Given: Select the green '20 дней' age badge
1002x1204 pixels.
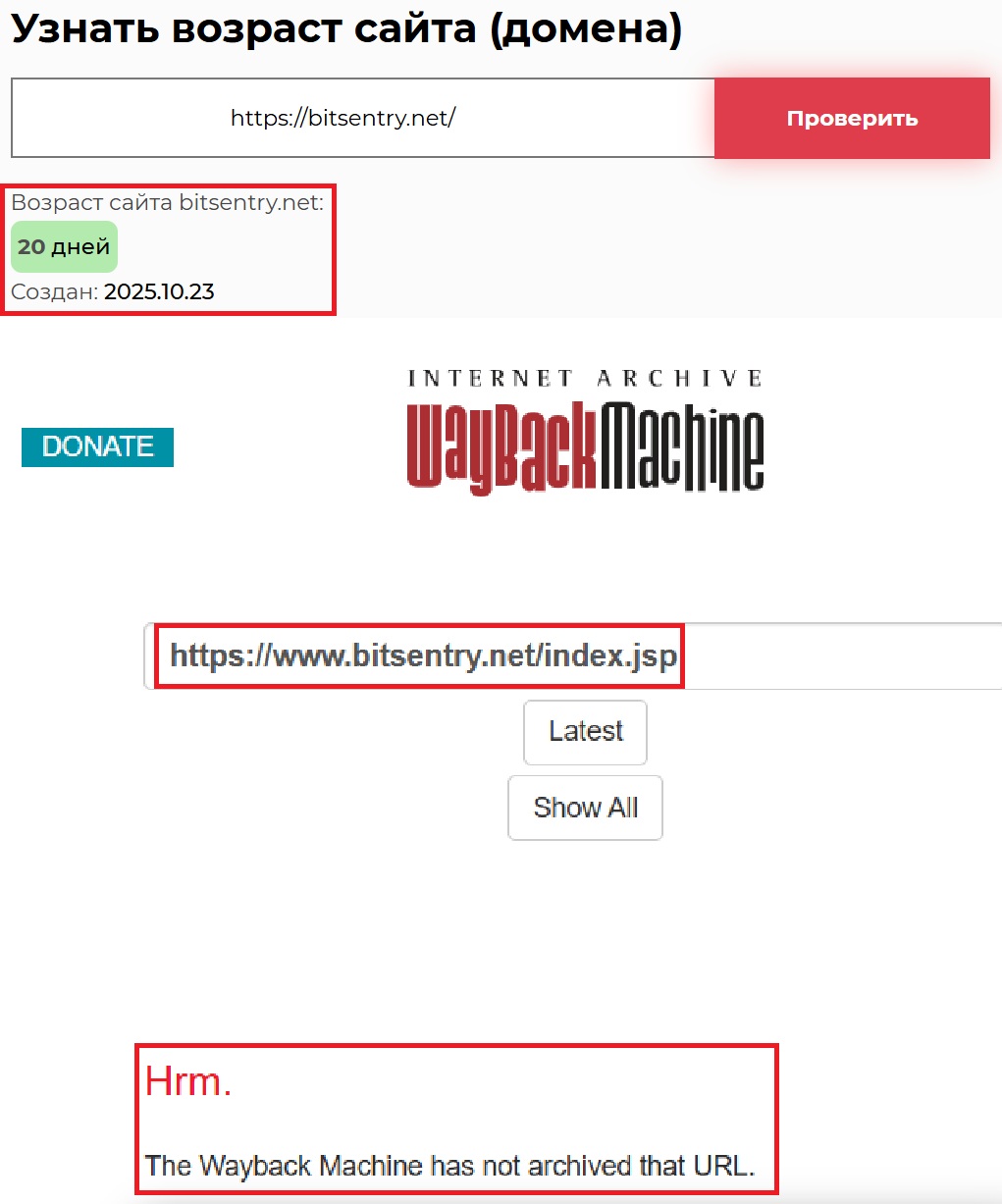Looking at the screenshot, I should (64, 246).
